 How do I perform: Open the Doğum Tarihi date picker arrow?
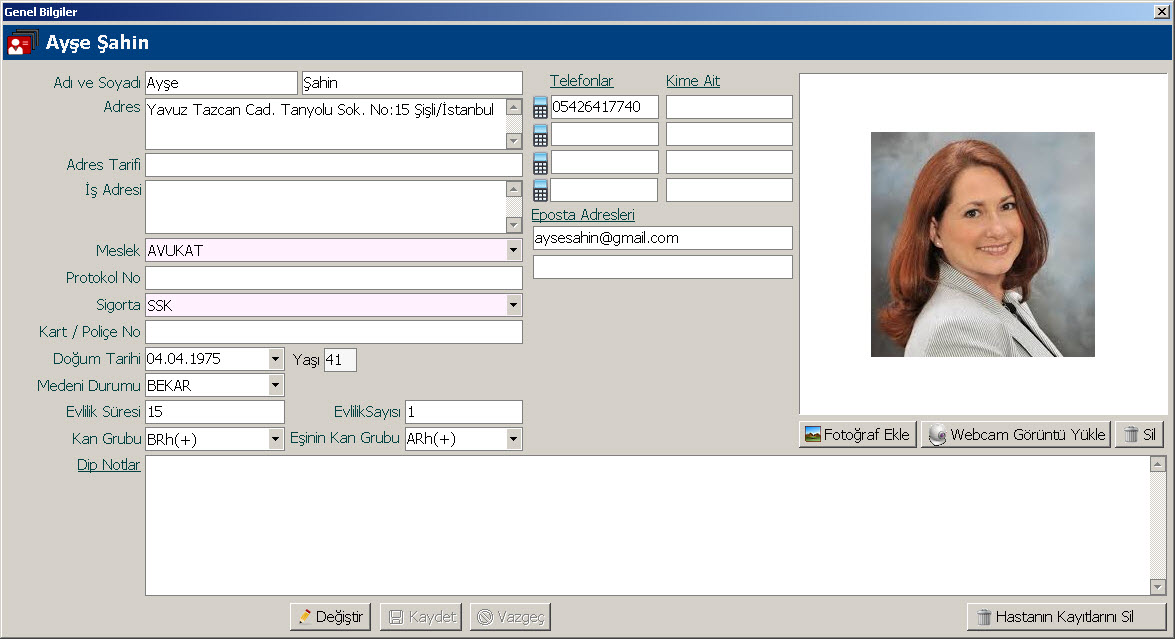point(276,359)
